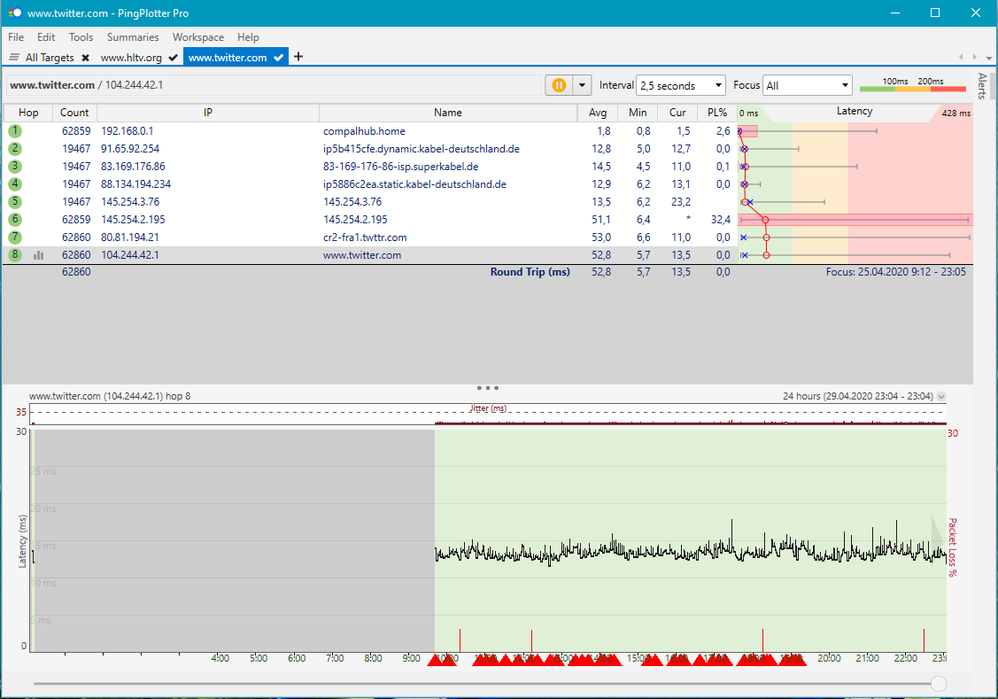Expand the 24 hours timeline range chevron

pyautogui.click(x=940, y=397)
